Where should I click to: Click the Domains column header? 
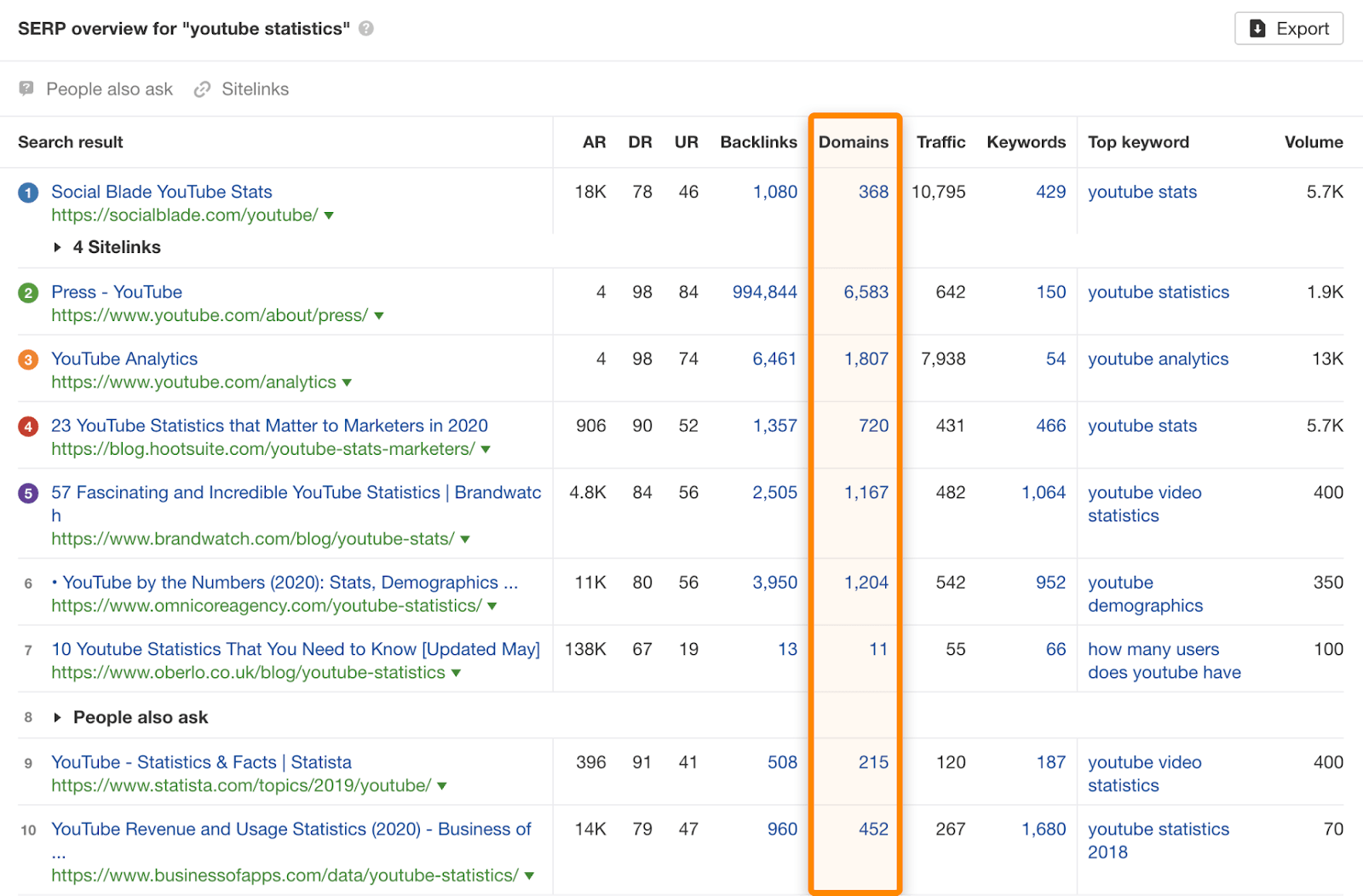(x=854, y=142)
